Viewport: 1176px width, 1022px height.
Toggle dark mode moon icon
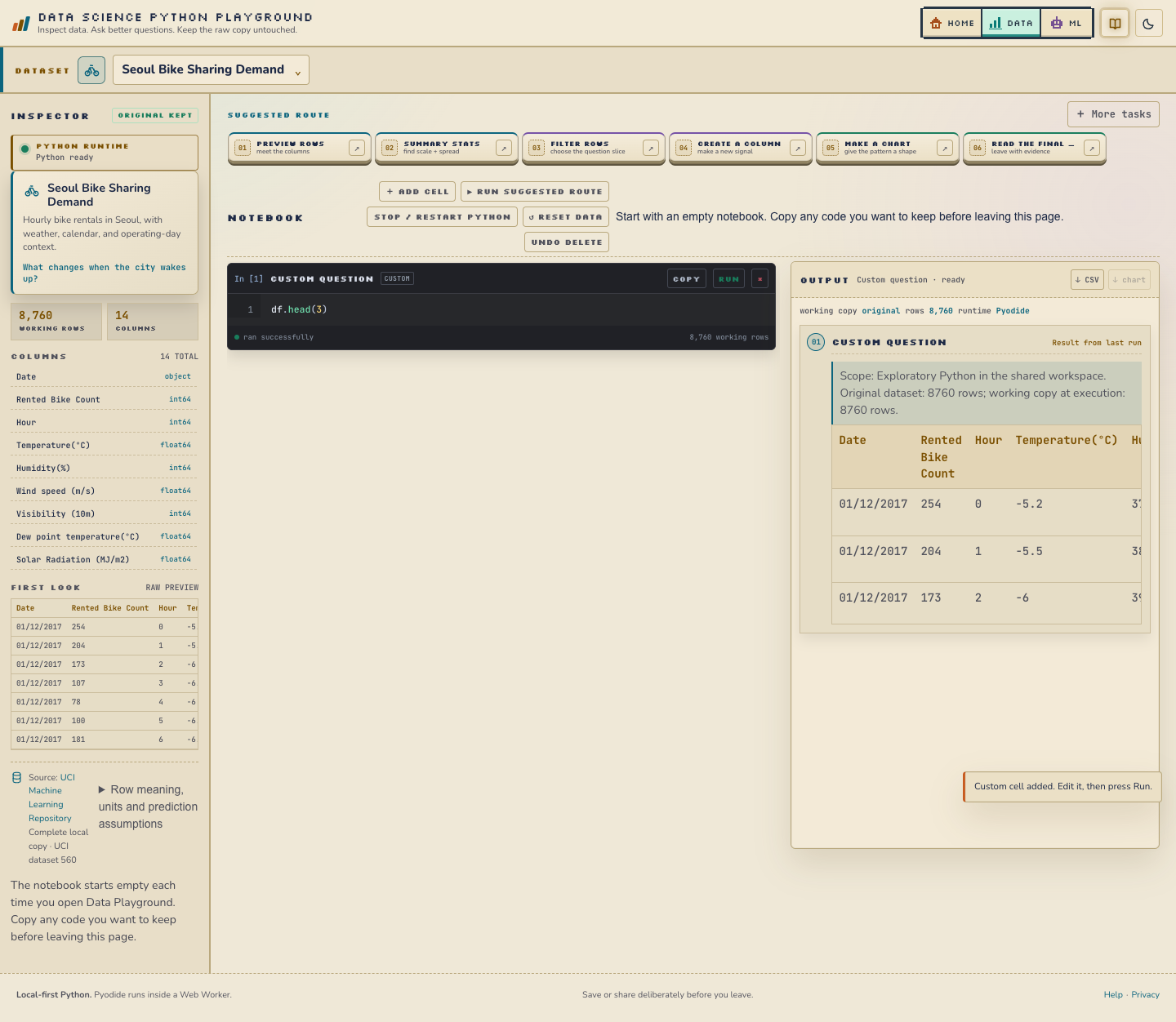pos(1148,24)
